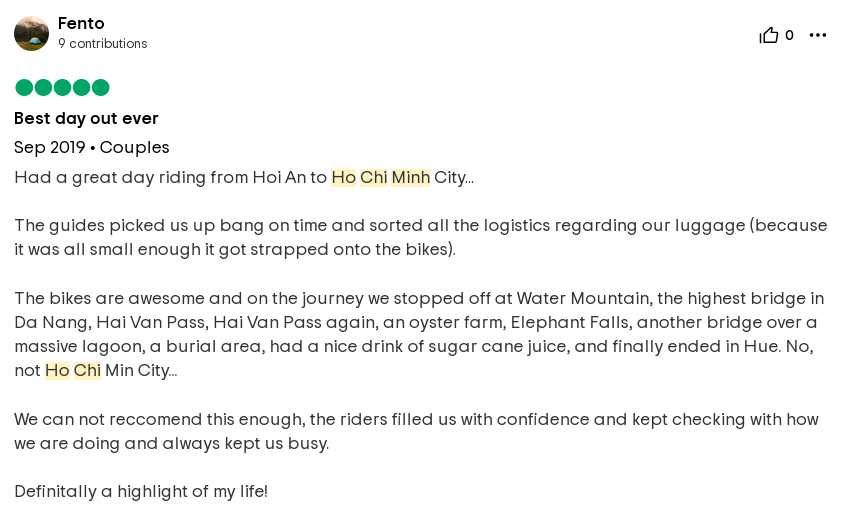The height and width of the screenshot is (507, 850).
Task: Select the second green rating bubble
Action: pyautogui.click(x=43, y=87)
